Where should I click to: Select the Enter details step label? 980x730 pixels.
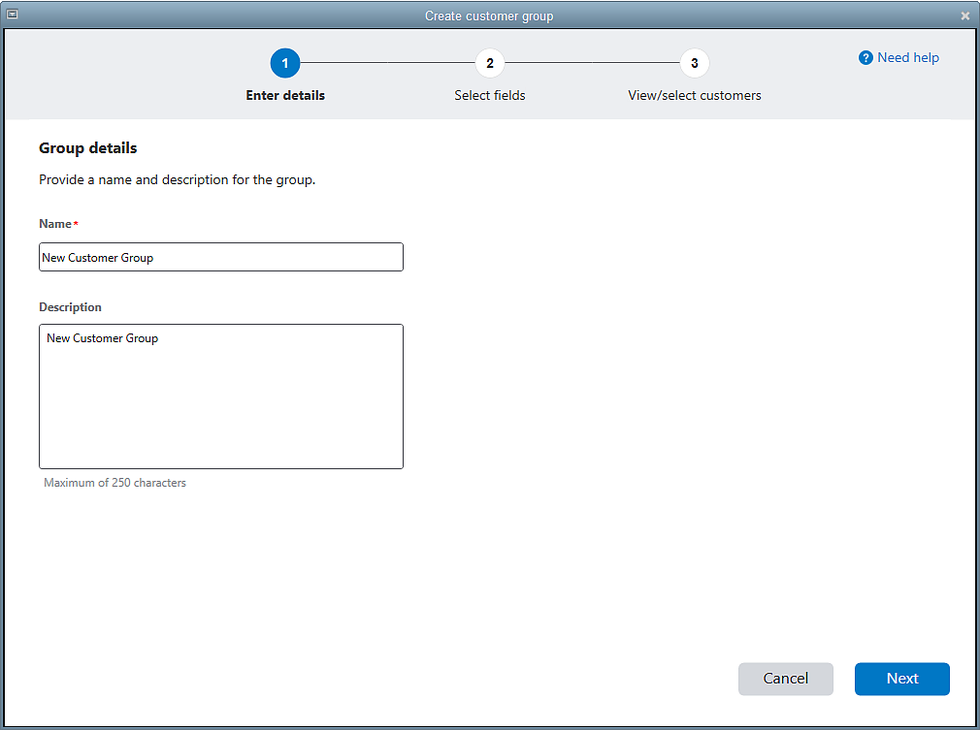[285, 96]
